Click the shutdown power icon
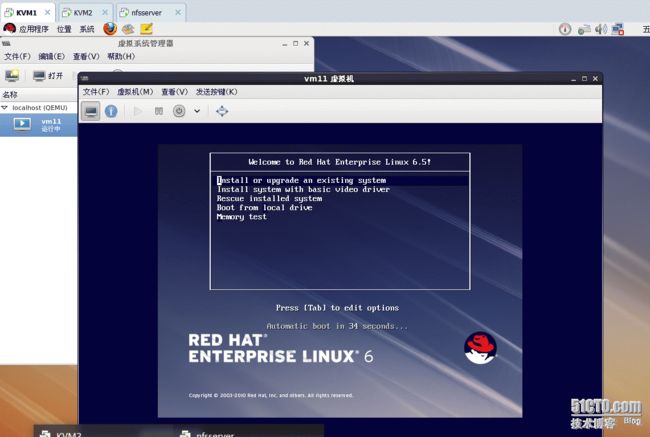The height and width of the screenshot is (437, 650). [179, 111]
